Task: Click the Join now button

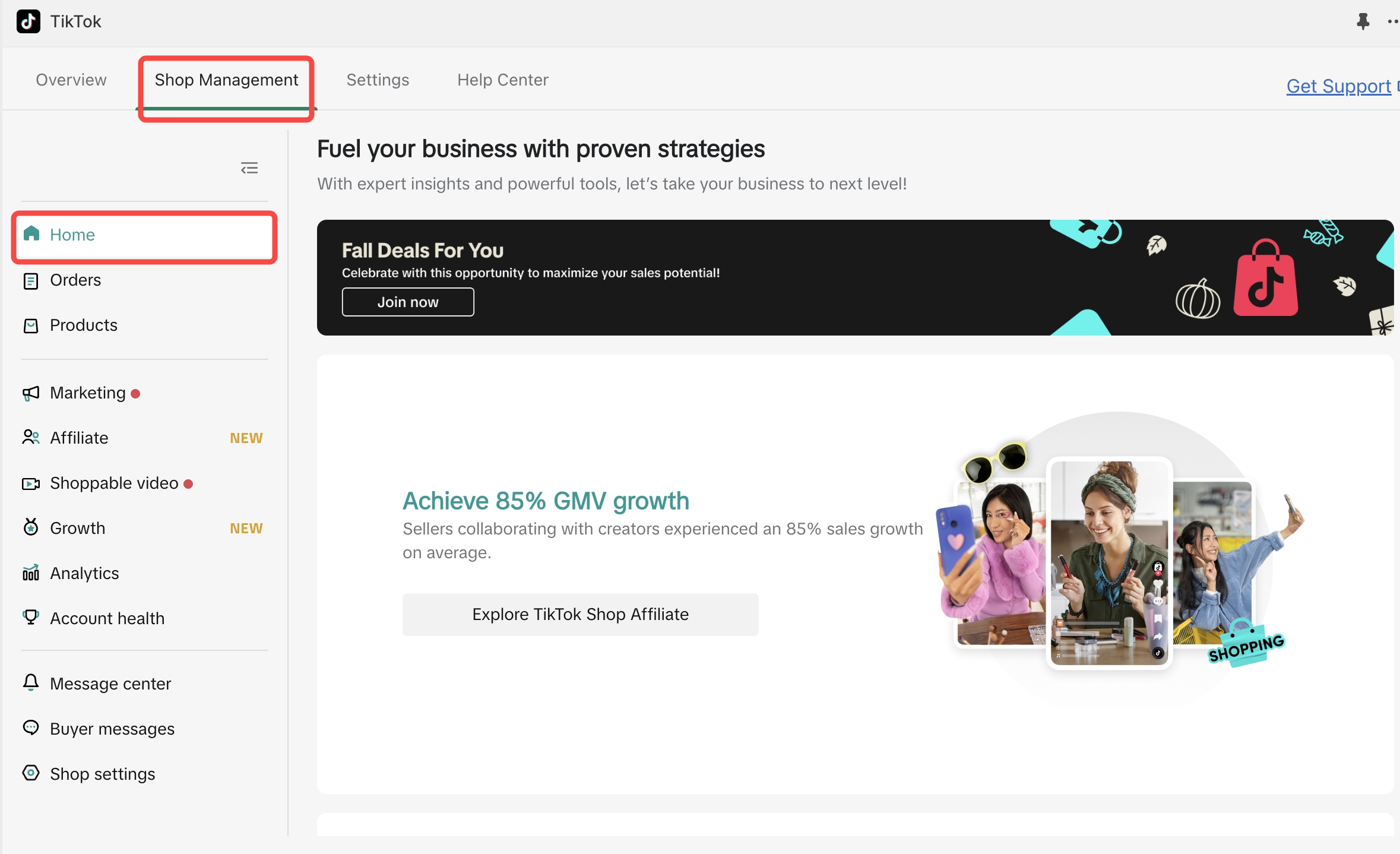Action: 408,302
